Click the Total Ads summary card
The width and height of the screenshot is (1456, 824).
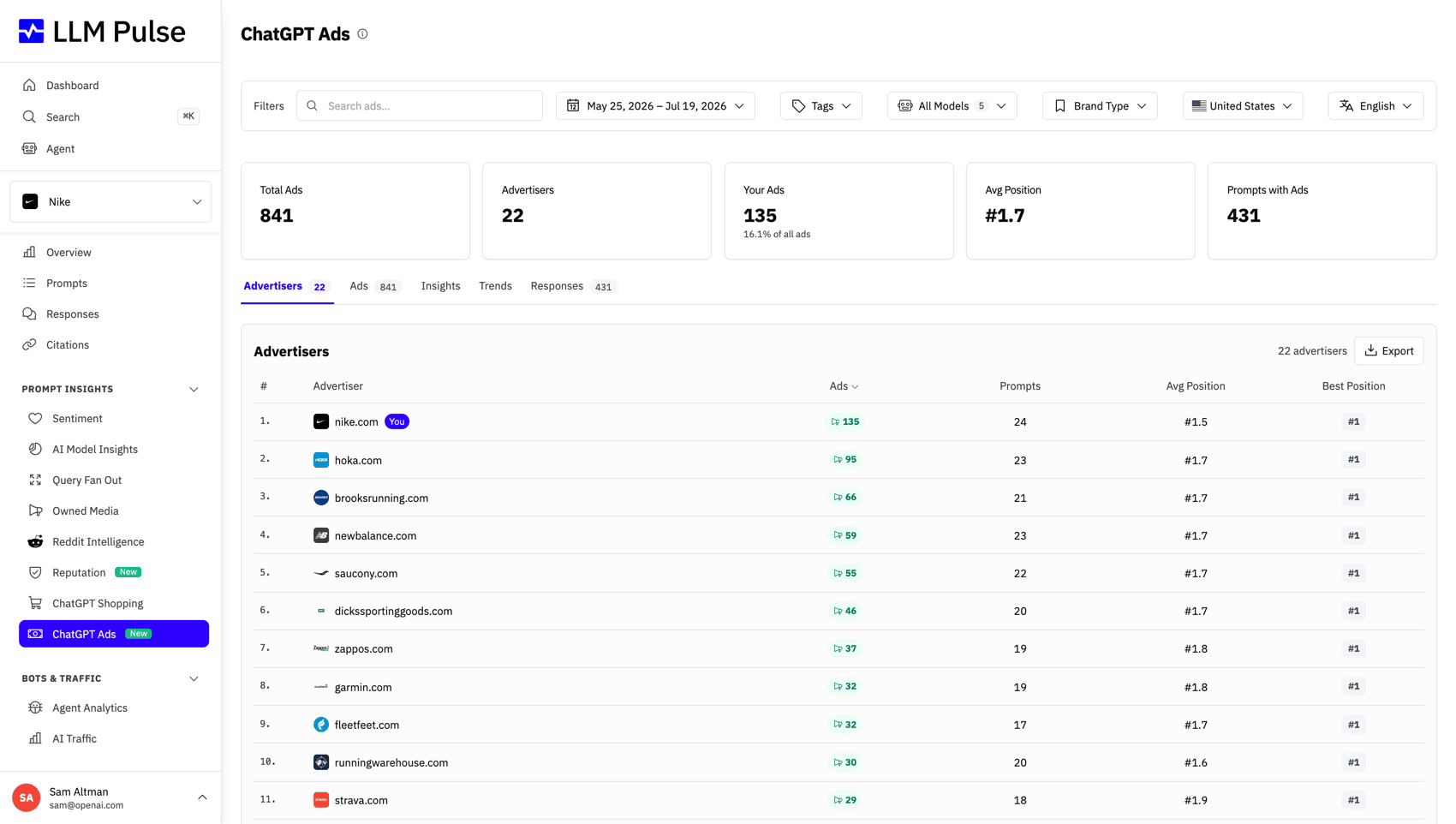pyautogui.click(x=355, y=211)
